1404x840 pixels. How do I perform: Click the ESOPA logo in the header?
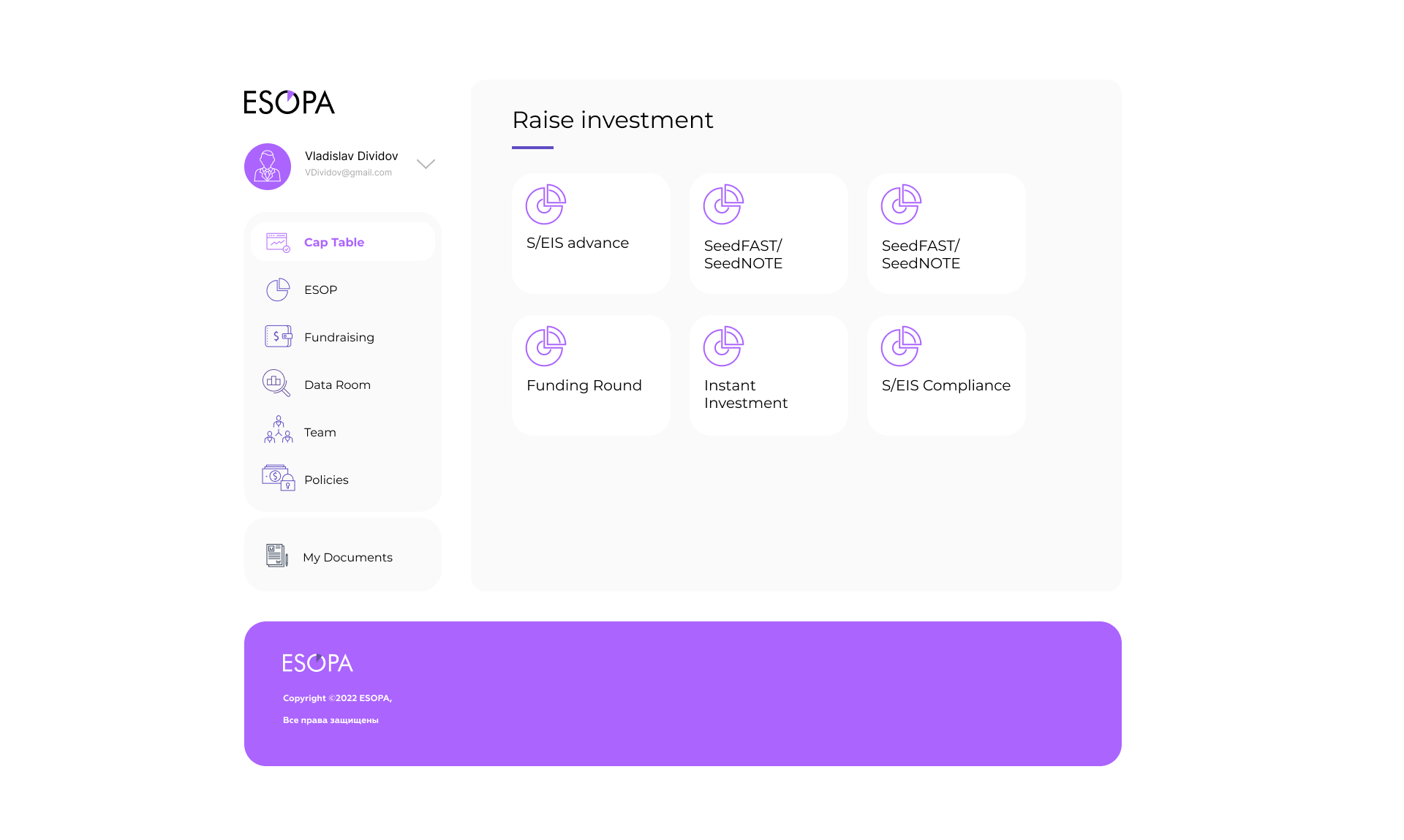click(290, 102)
